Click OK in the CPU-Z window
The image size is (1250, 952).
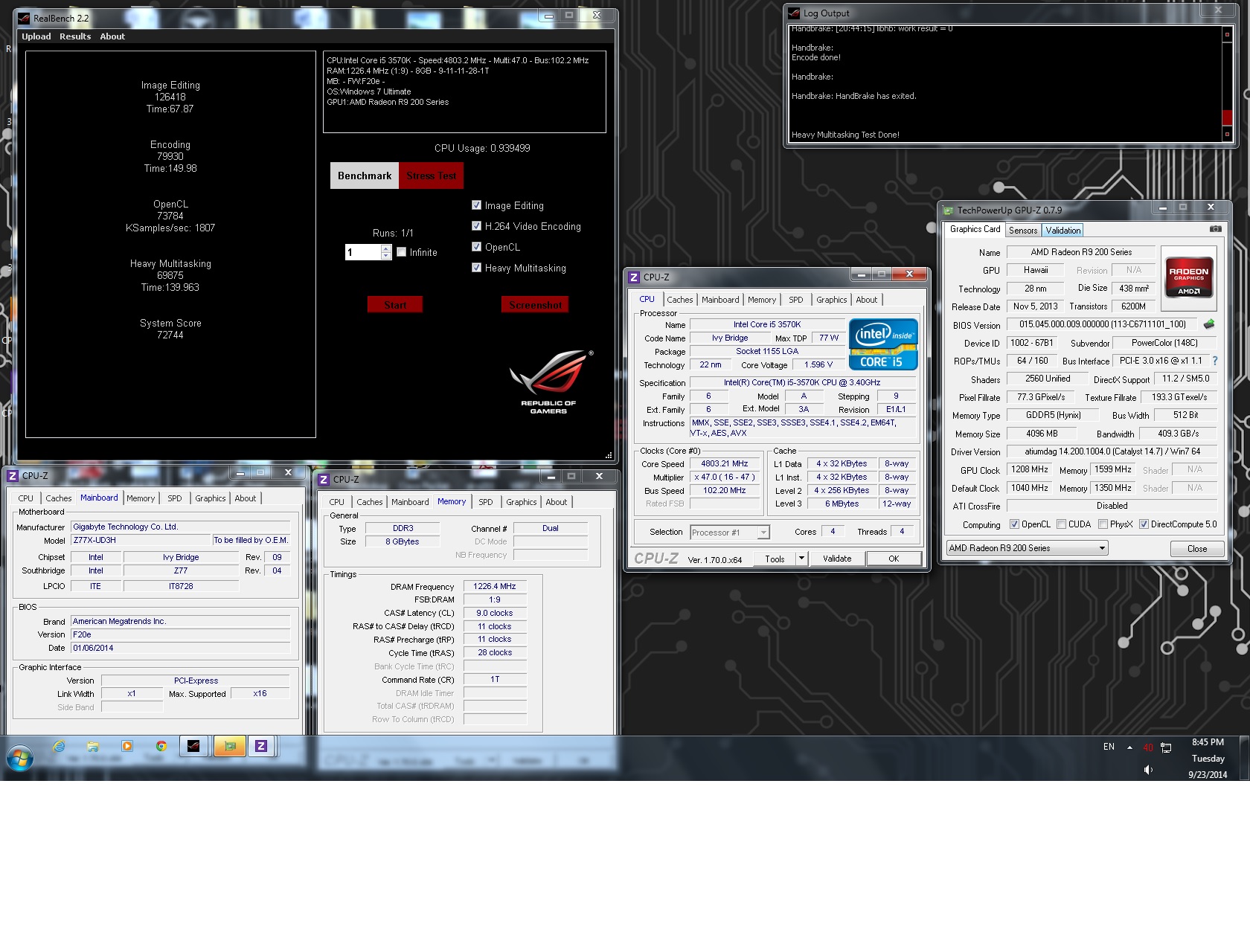(894, 559)
